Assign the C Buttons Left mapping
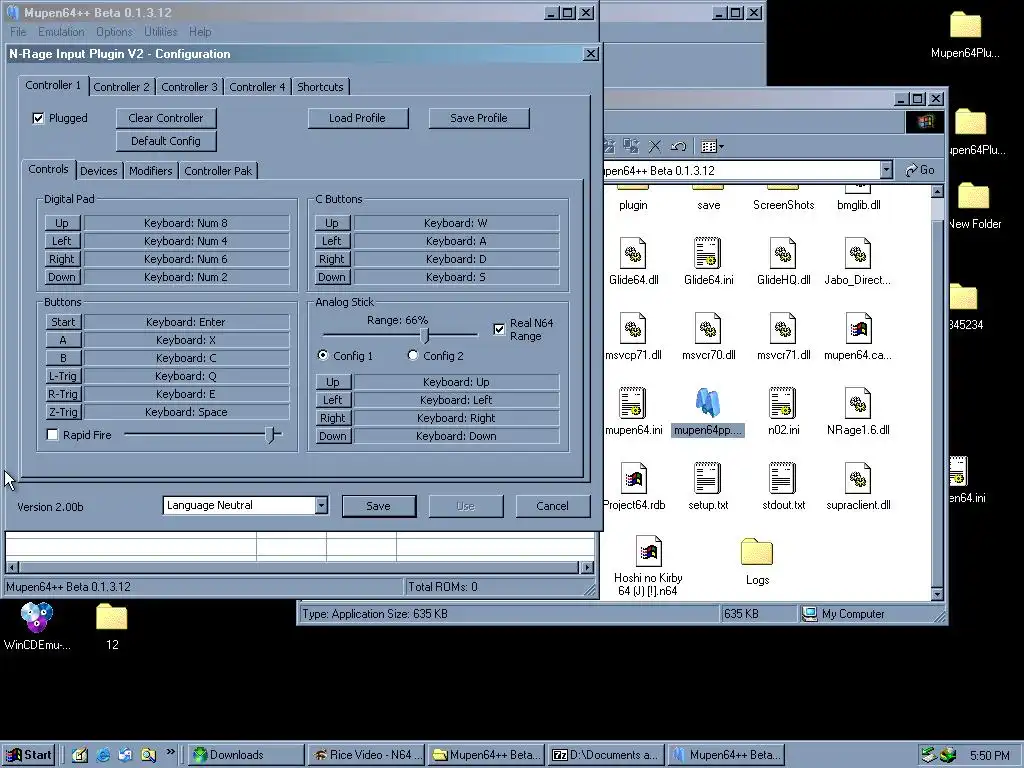 pos(332,241)
